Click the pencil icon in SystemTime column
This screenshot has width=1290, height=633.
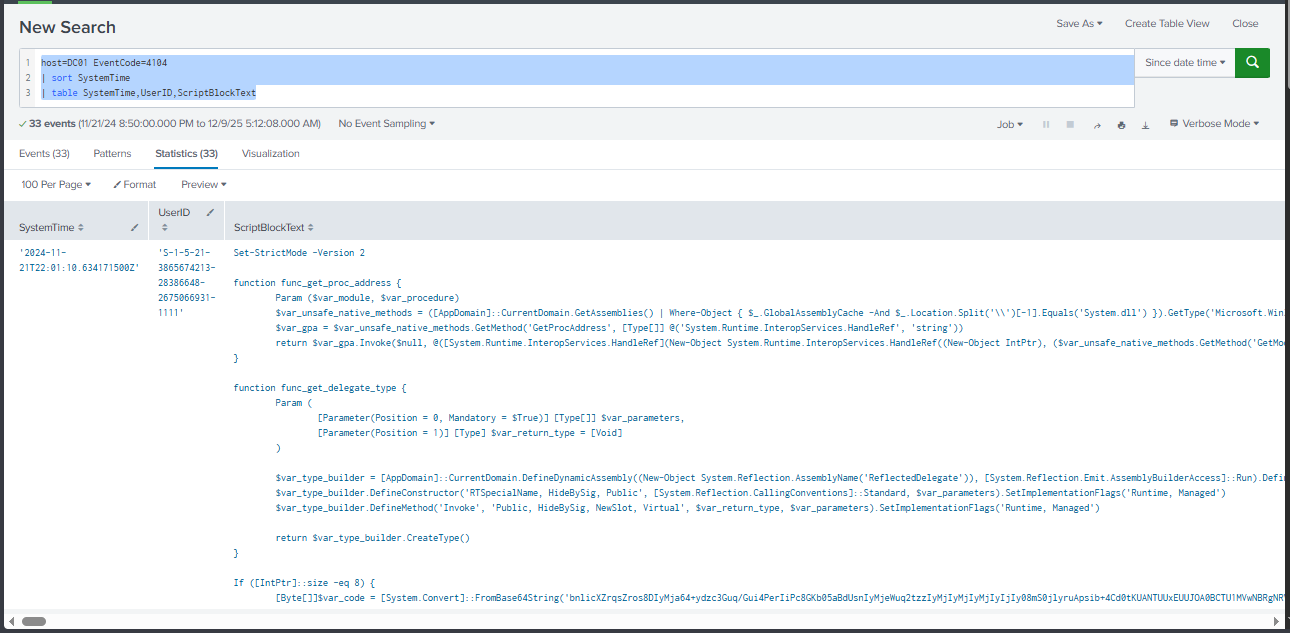pos(135,228)
